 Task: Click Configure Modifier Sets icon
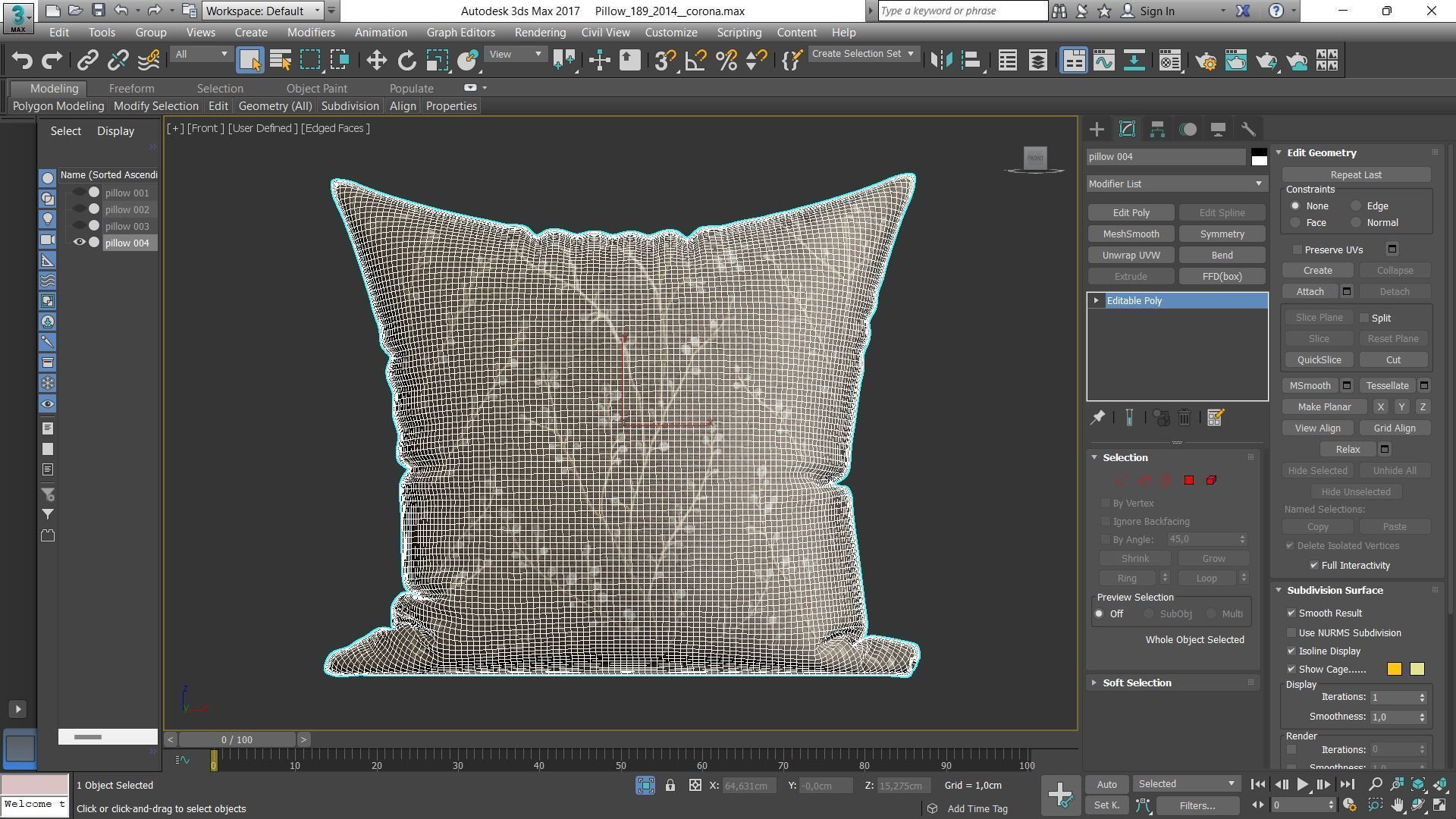tap(1215, 418)
